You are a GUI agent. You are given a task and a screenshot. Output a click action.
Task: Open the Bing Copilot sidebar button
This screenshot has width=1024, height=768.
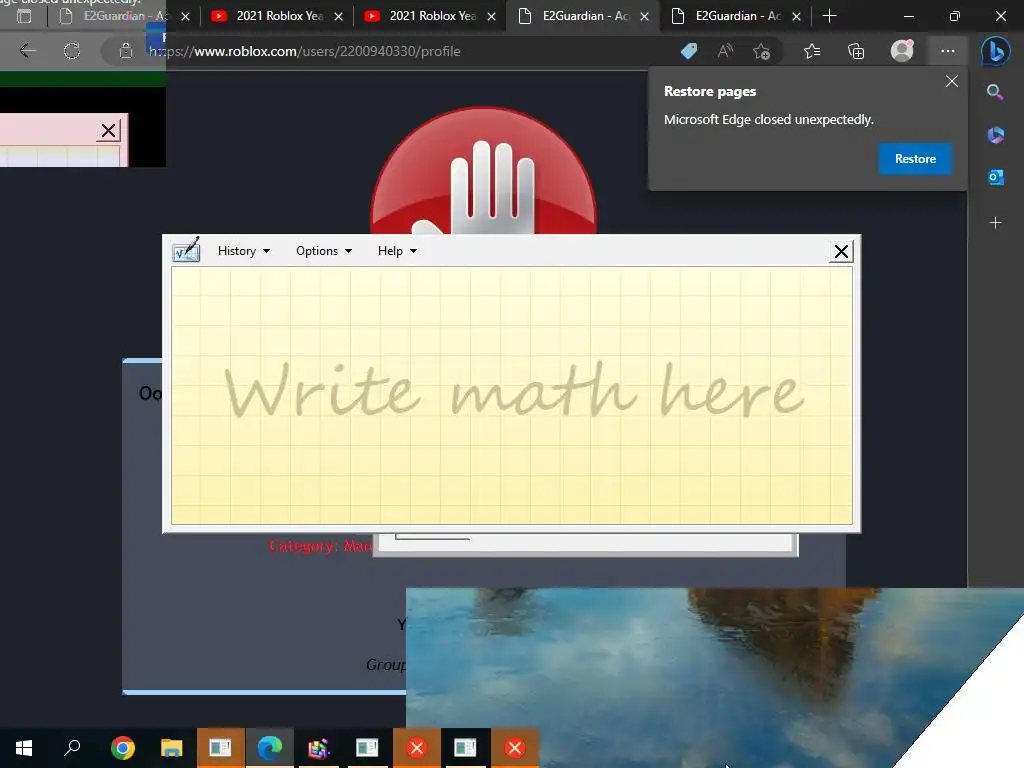point(995,51)
